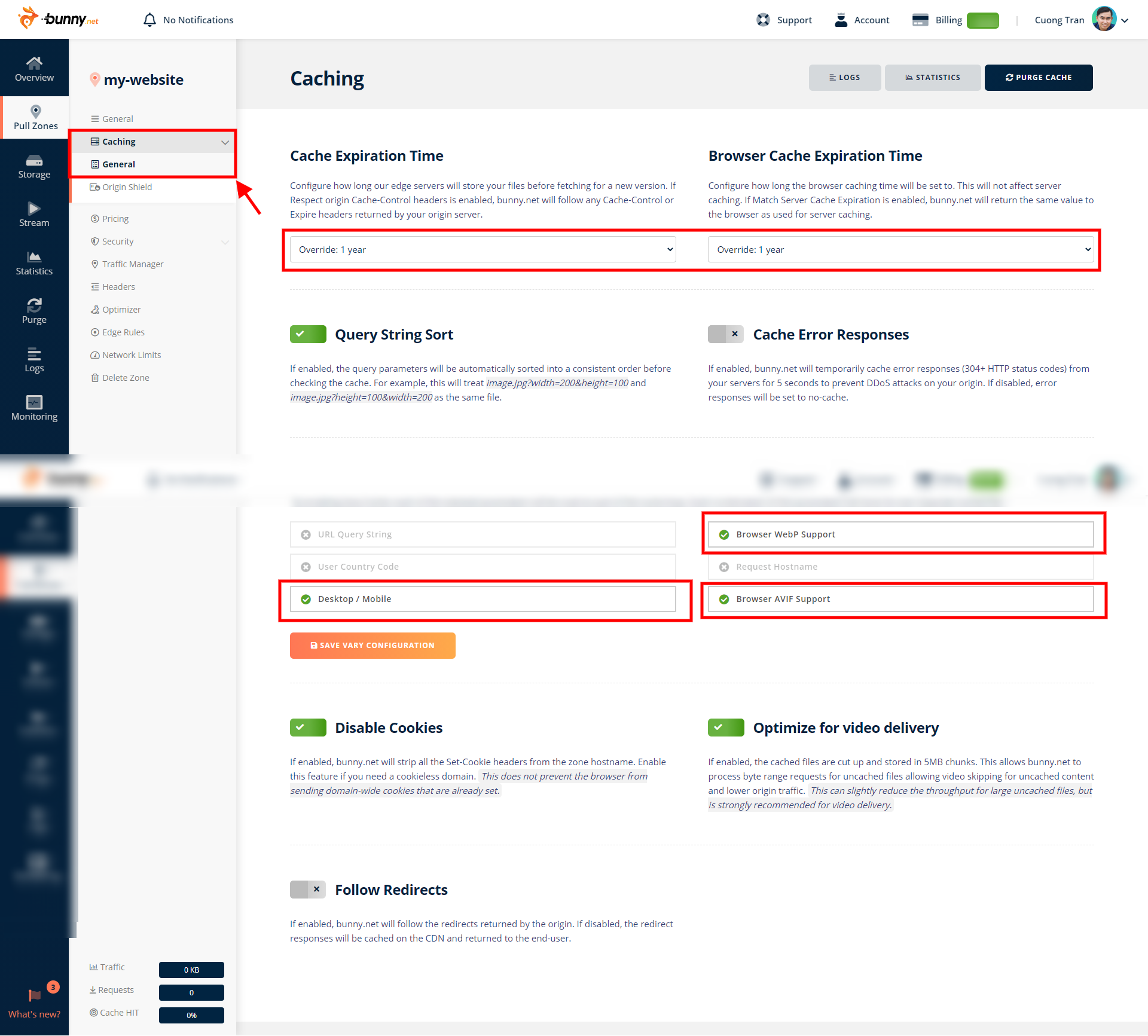Screen dimensions: 1148x1036
Task: Turn off the Disable Cookies toggle
Action: 308,728
